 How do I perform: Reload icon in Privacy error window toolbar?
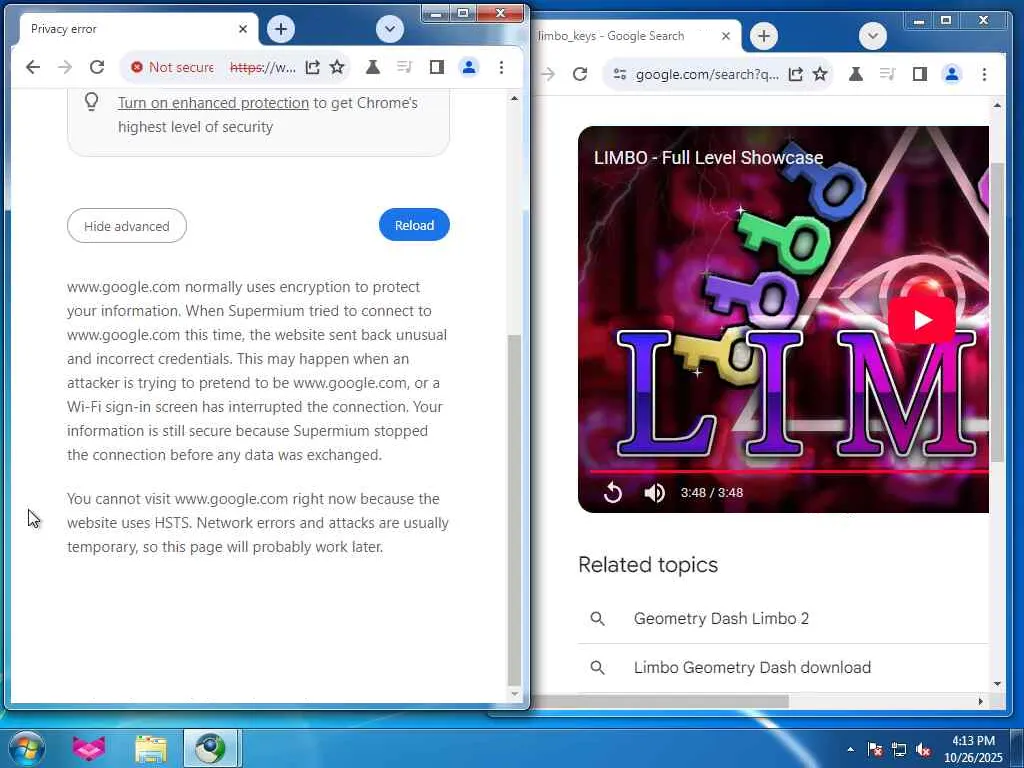coord(97,67)
